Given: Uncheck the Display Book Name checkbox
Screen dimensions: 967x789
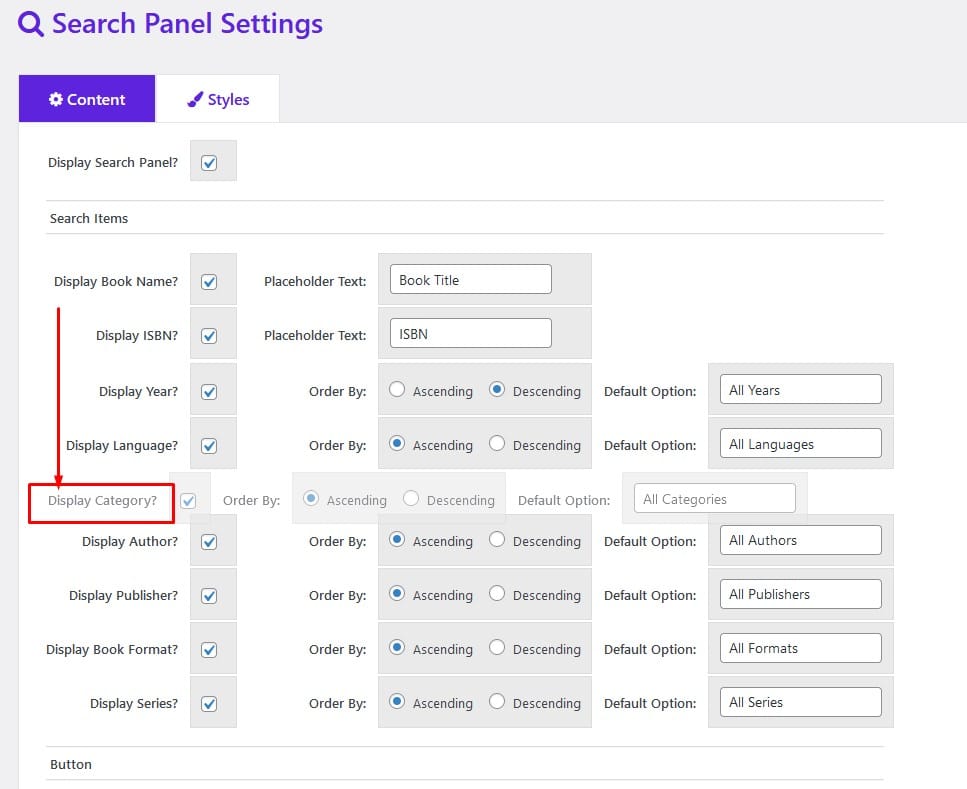Looking at the screenshot, I should coord(209,282).
